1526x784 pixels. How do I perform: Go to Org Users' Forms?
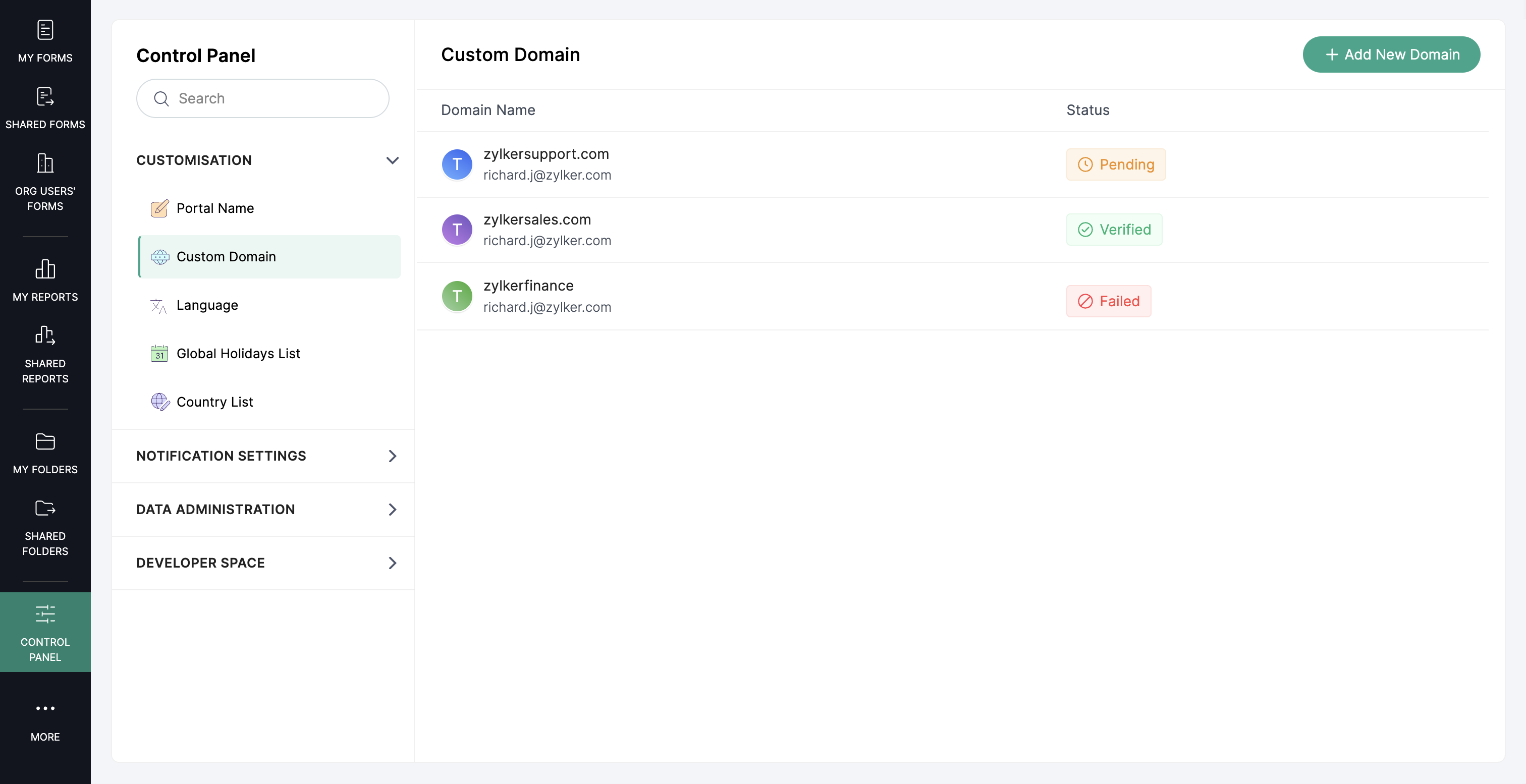click(45, 183)
